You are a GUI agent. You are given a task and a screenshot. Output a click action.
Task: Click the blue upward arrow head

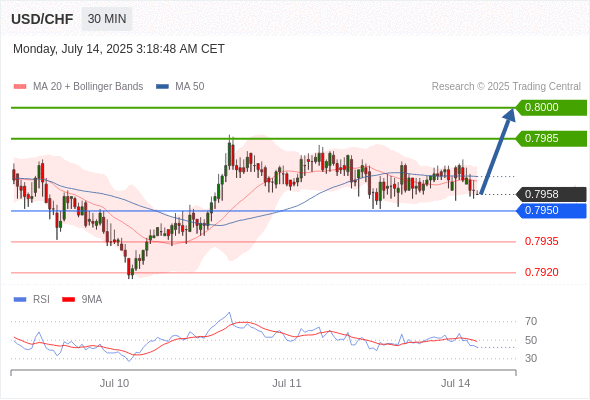click(x=510, y=115)
